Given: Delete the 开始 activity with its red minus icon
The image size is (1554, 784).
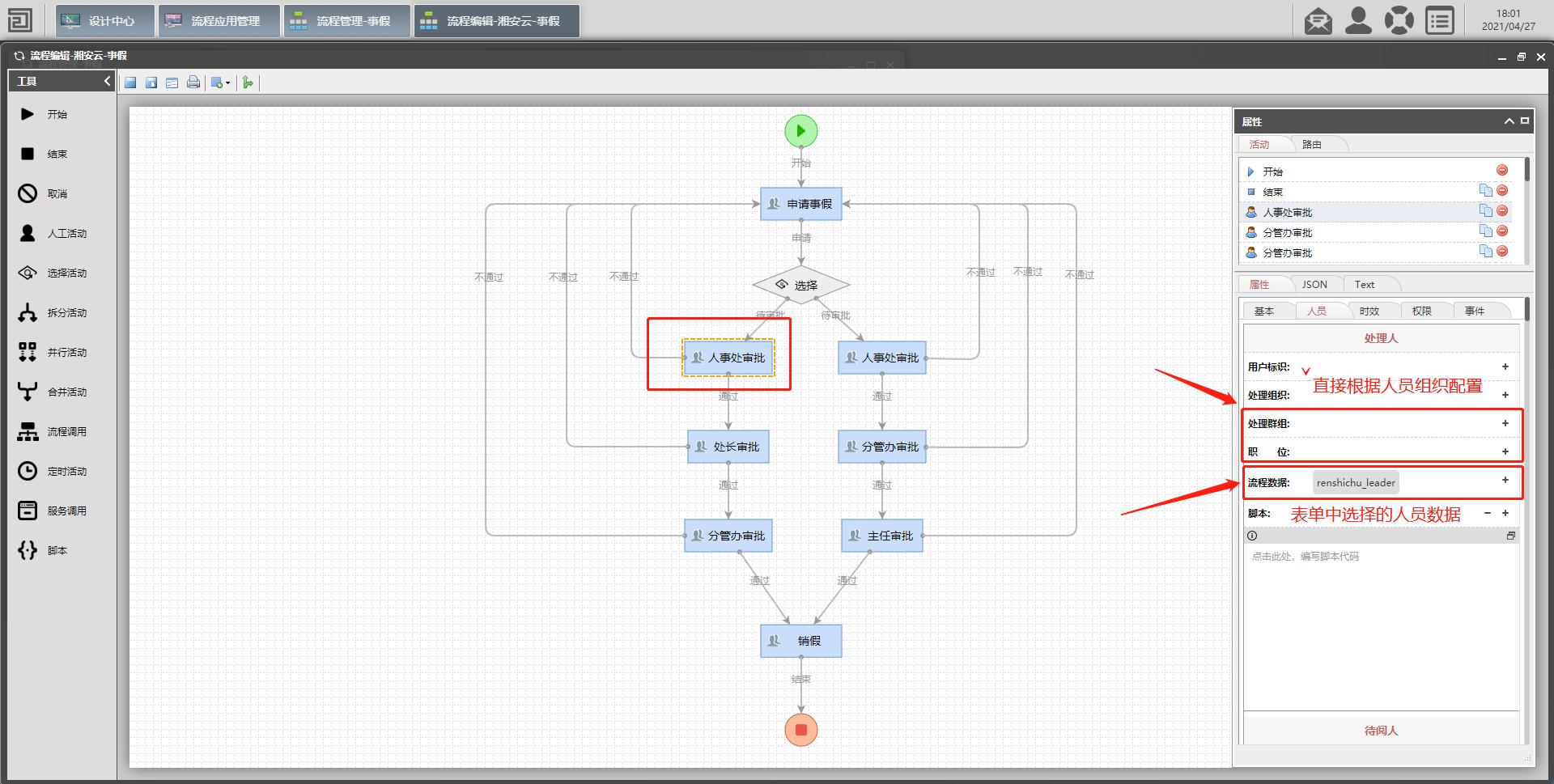Looking at the screenshot, I should [1502, 170].
